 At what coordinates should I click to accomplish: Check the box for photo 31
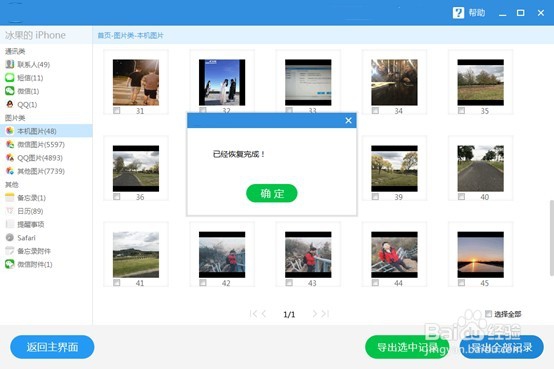[117, 111]
